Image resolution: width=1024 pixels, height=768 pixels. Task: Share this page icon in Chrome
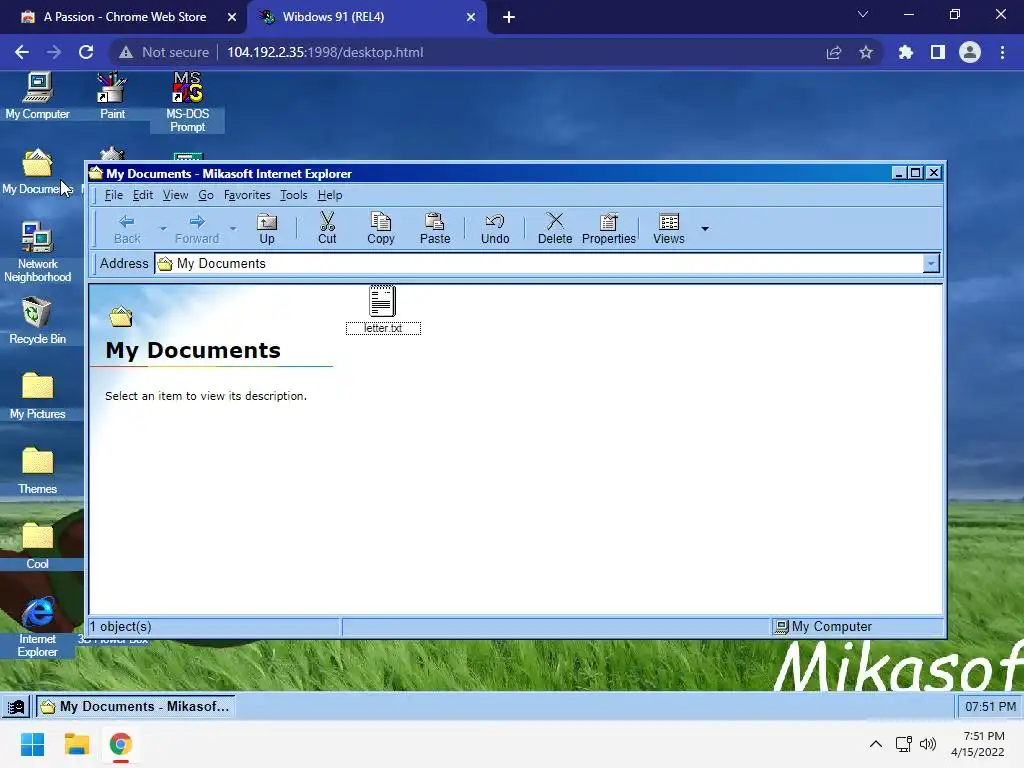click(x=833, y=52)
